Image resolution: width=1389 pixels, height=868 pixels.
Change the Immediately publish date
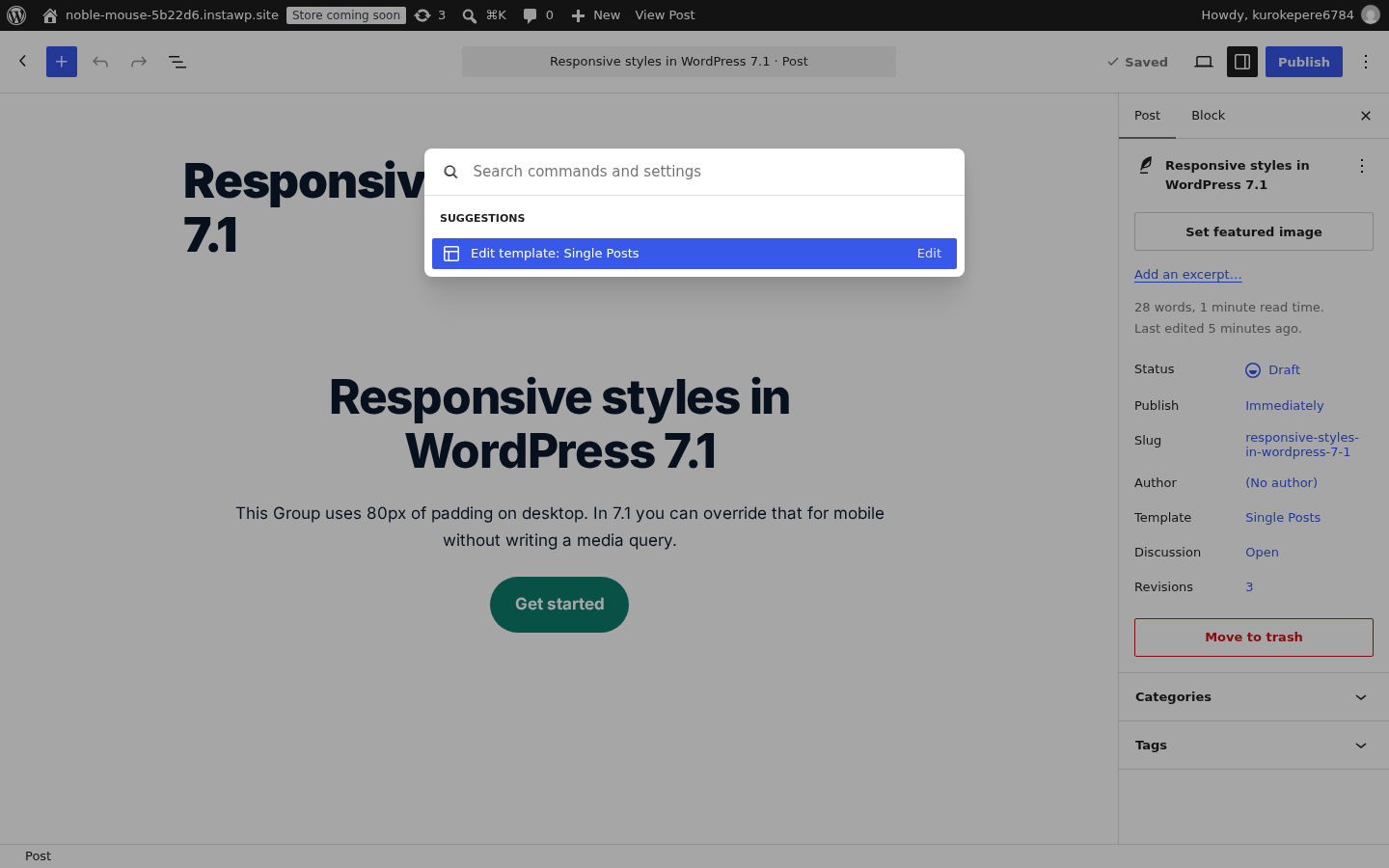[1285, 406]
